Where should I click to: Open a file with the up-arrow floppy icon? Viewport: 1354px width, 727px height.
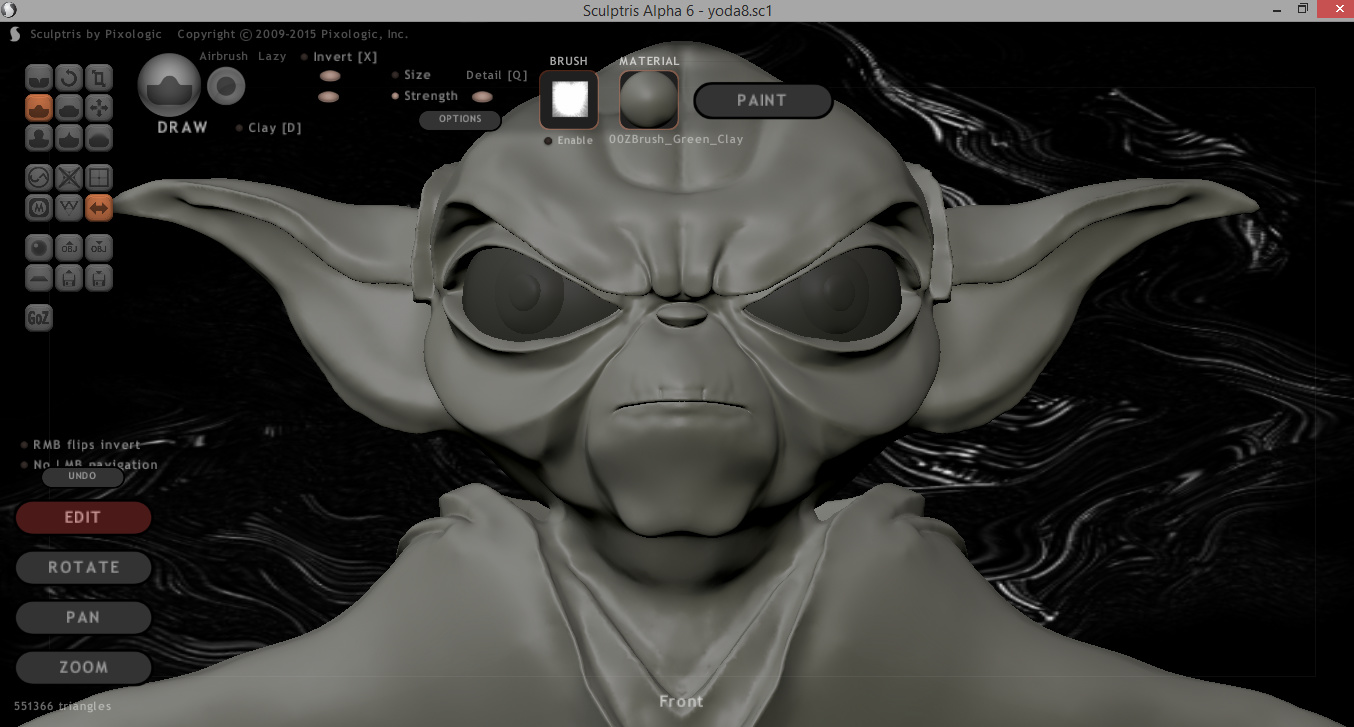point(69,277)
